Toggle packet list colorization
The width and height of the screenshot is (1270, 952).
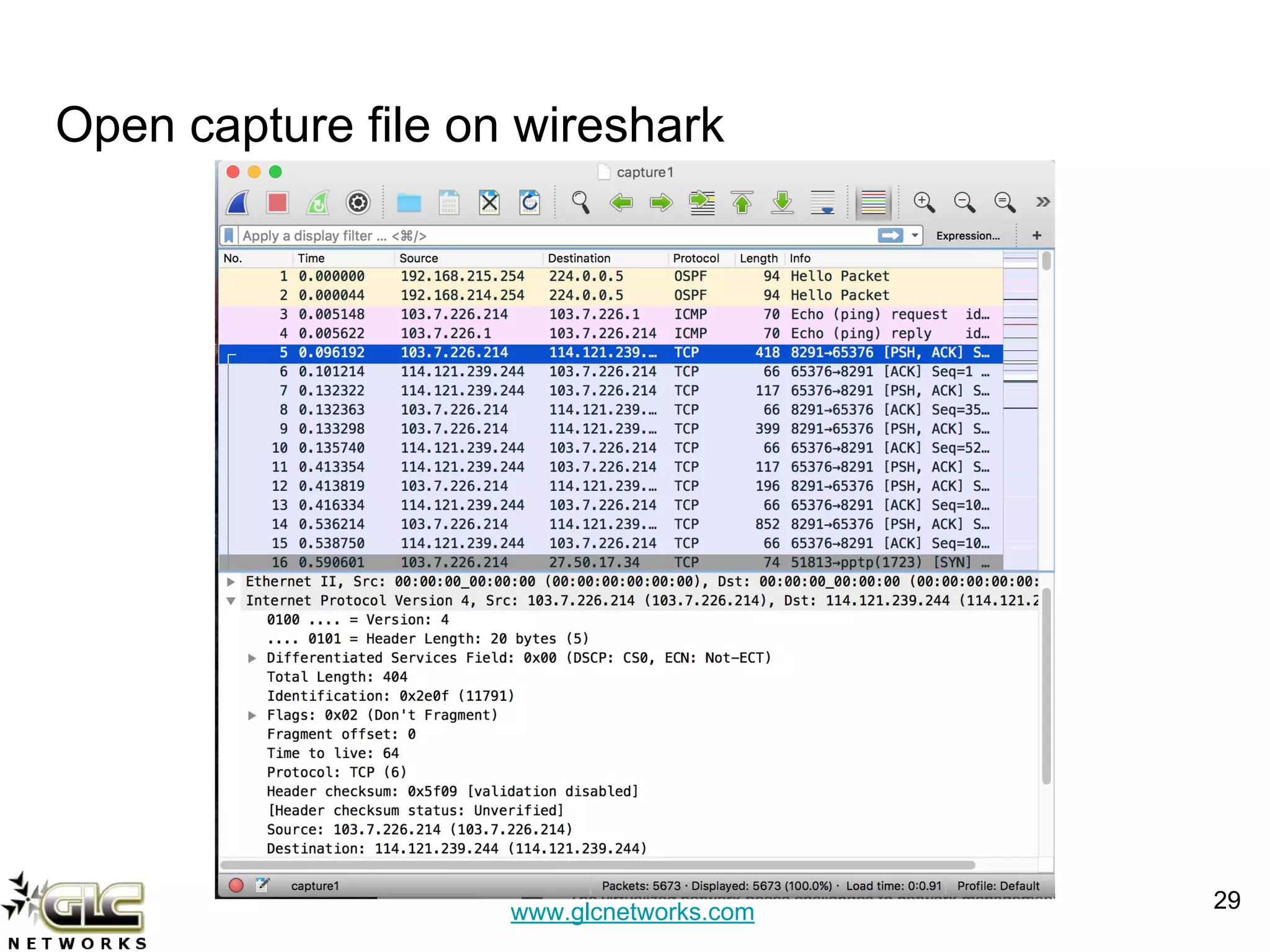pyautogui.click(x=873, y=203)
